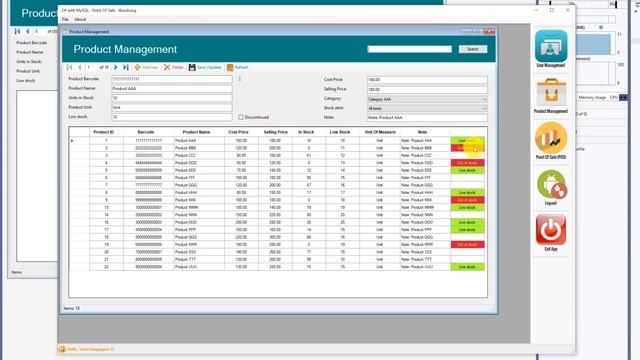Screen dimensions: 640x360
Task: Click previous-record arrow in background window
Action: click(x=27, y=31)
